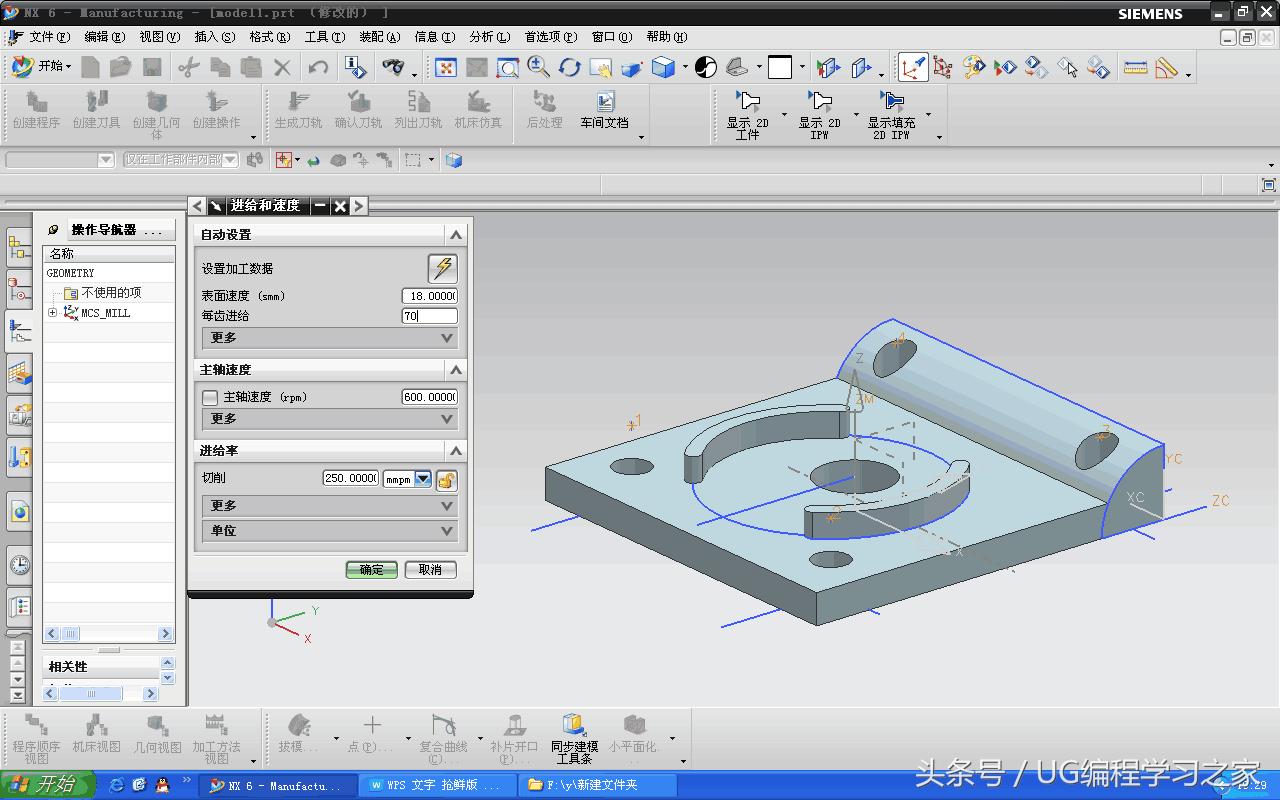
Task: Click the lightning bolt set machining data icon
Action: click(442, 268)
